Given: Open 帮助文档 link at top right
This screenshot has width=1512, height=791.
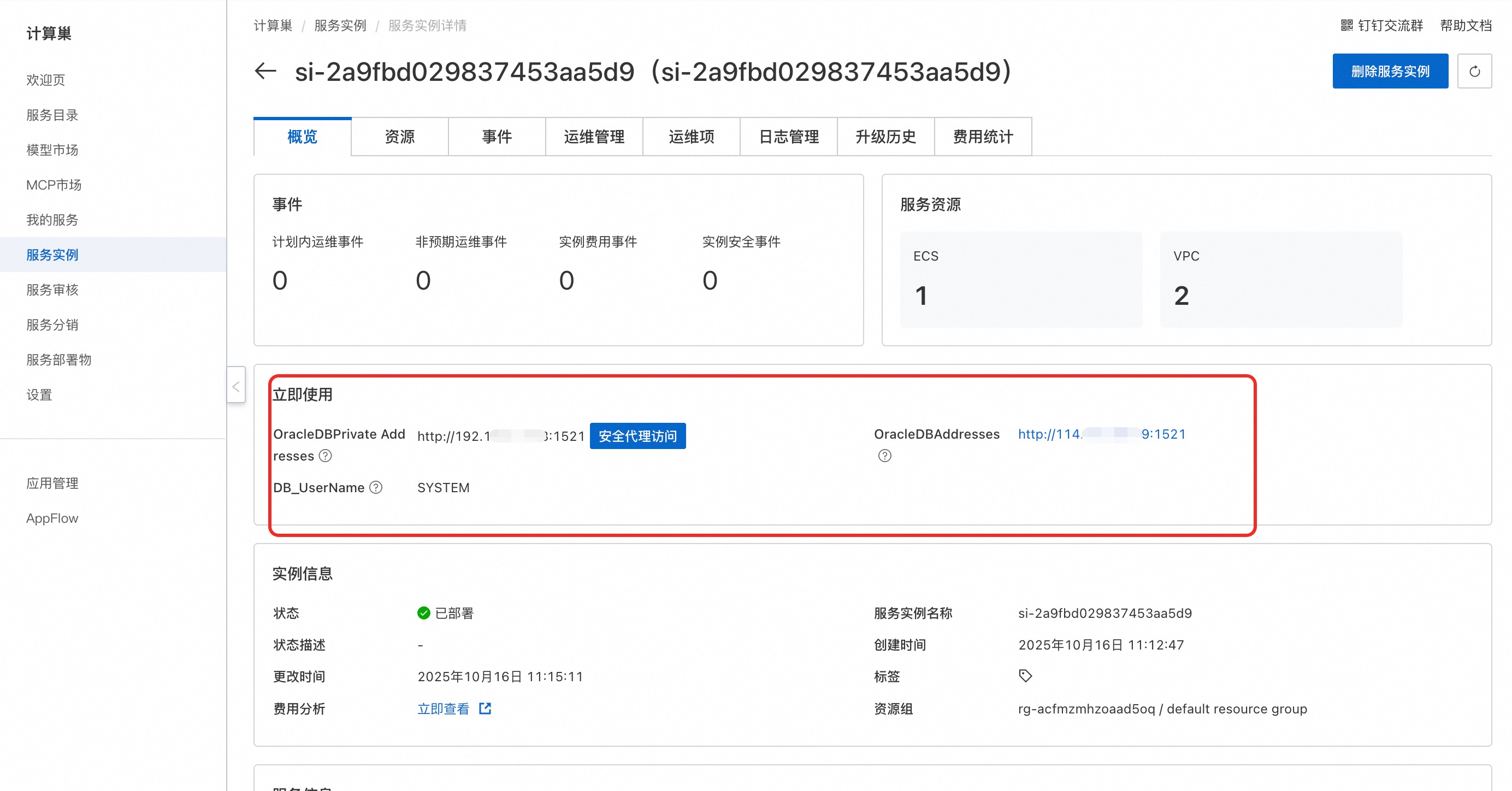Looking at the screenshot, I should 1465,25.
